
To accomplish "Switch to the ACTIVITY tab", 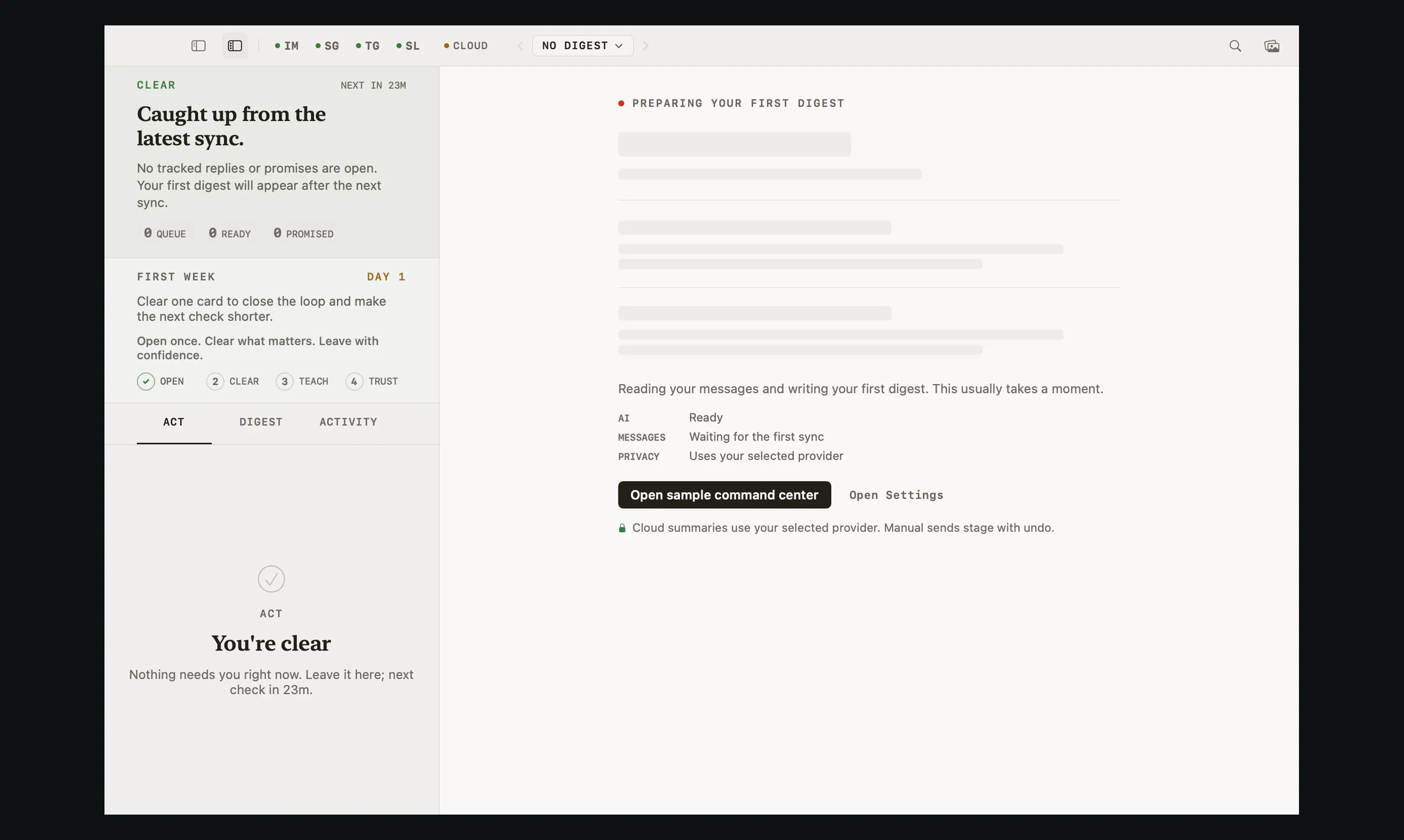I will [x=348, y=422].
